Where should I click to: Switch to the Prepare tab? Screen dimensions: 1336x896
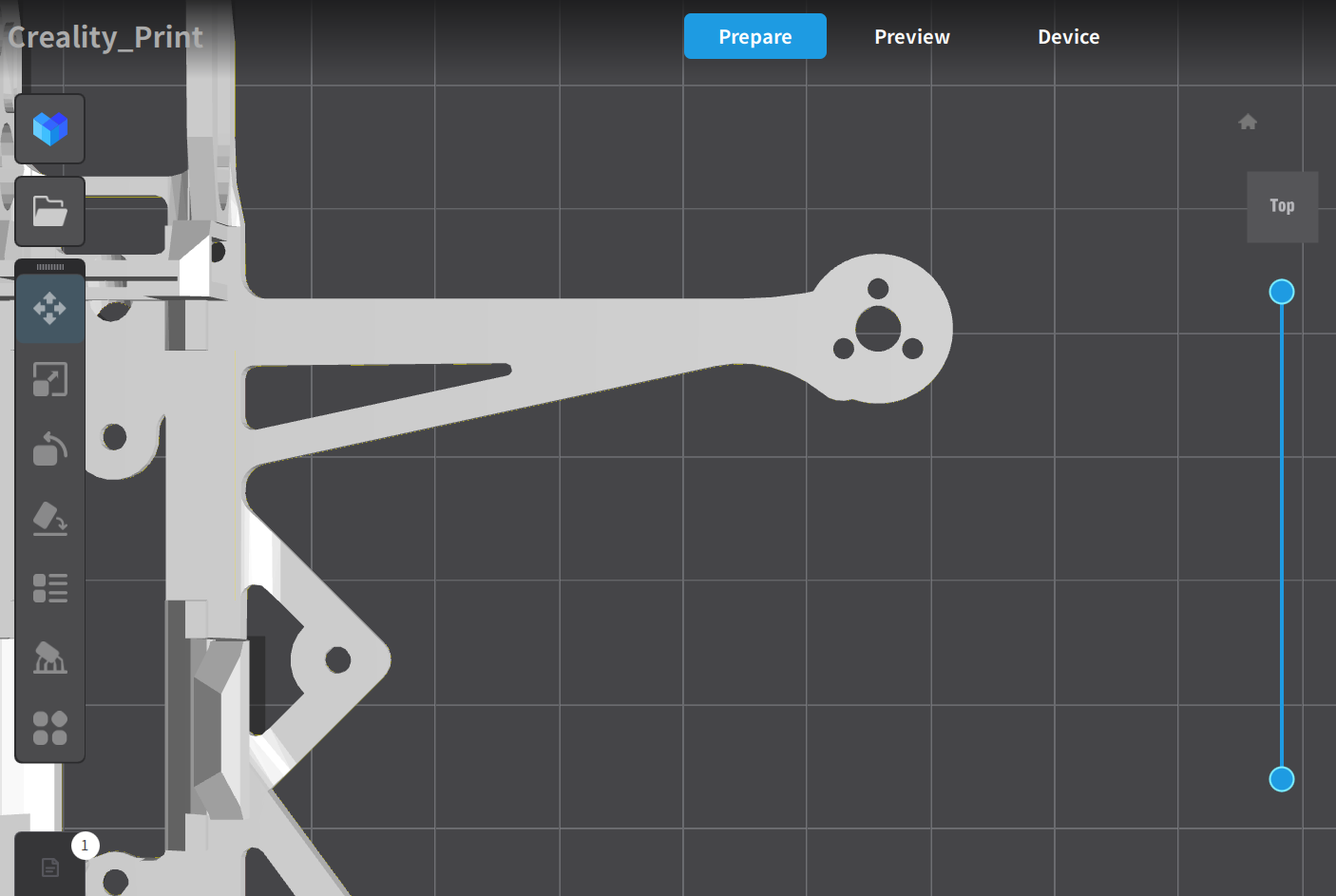point(754,37)
